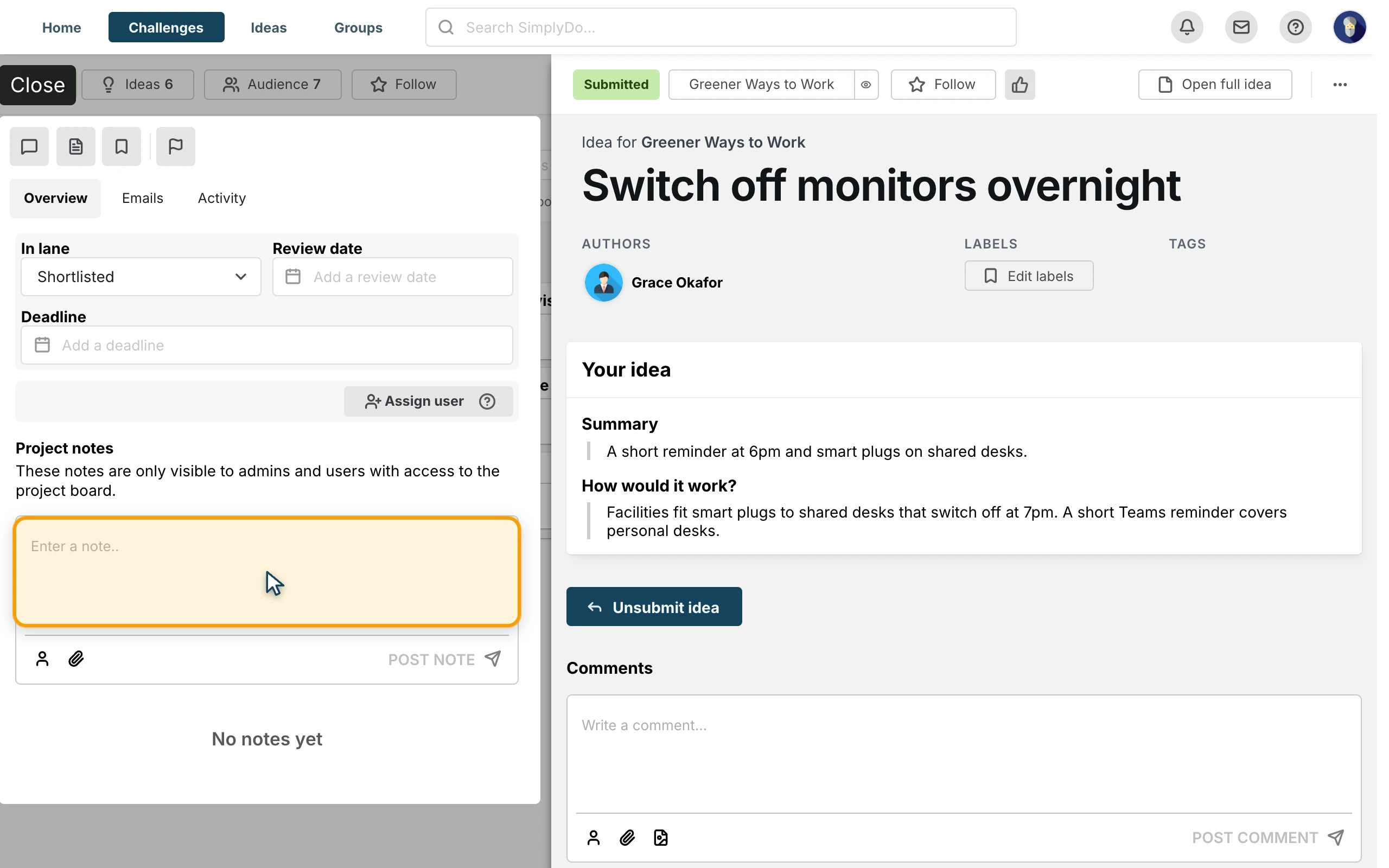Click the Unsubmit idea button
The width and height of the screenshot is (1389, 868).
[654, 606]
